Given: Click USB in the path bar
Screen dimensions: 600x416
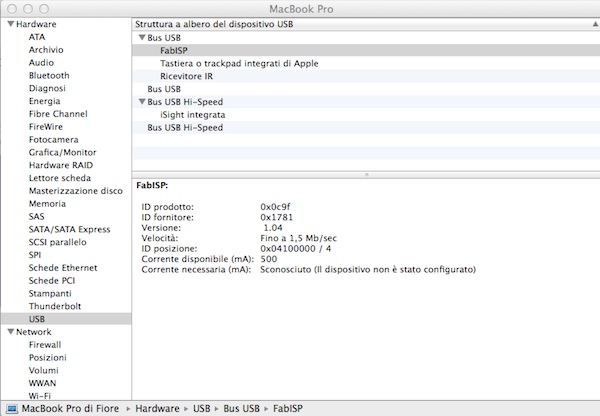Looking at the screenshot, I should click(202, 408).
